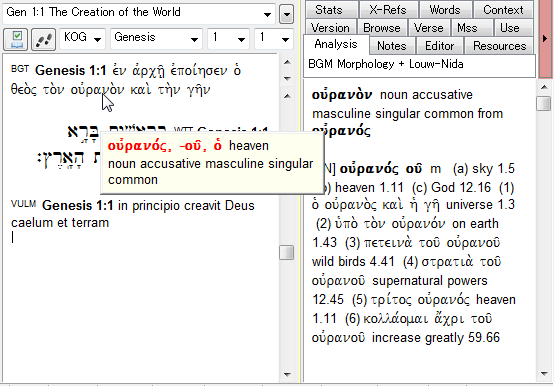
Task: Click 'universe 1.3' Louw-Nida entry
Action: pyautogui.click(x=480, y=205)
